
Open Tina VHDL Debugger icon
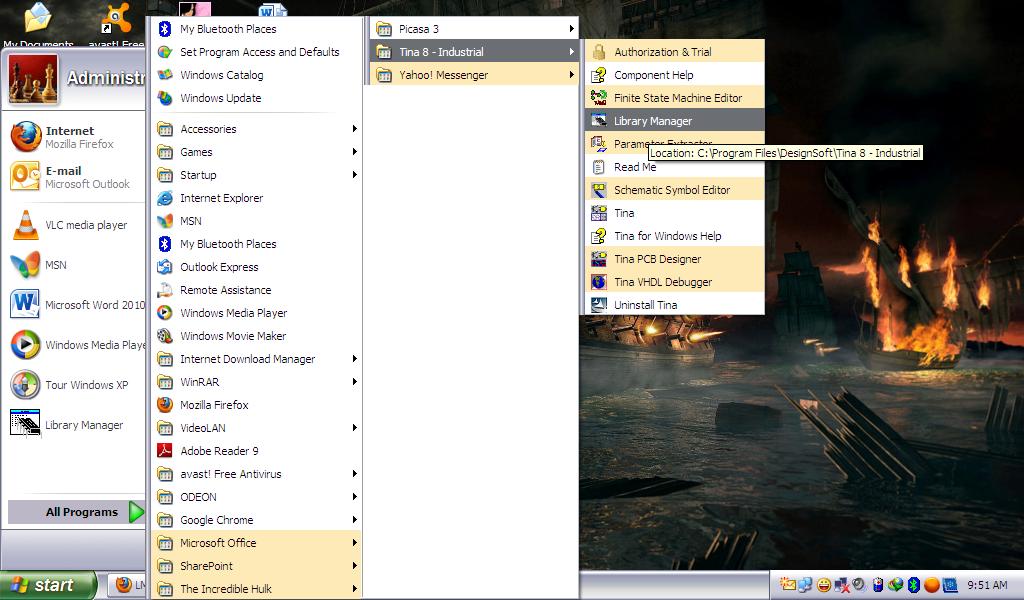tap(598, 282)
